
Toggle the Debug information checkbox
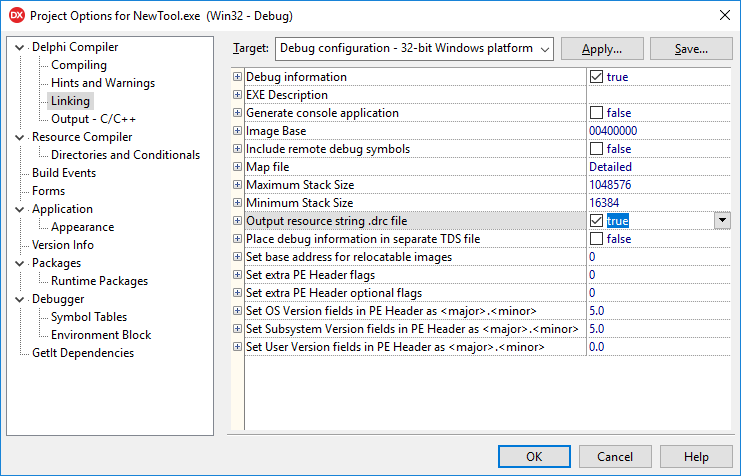[596, 77]
